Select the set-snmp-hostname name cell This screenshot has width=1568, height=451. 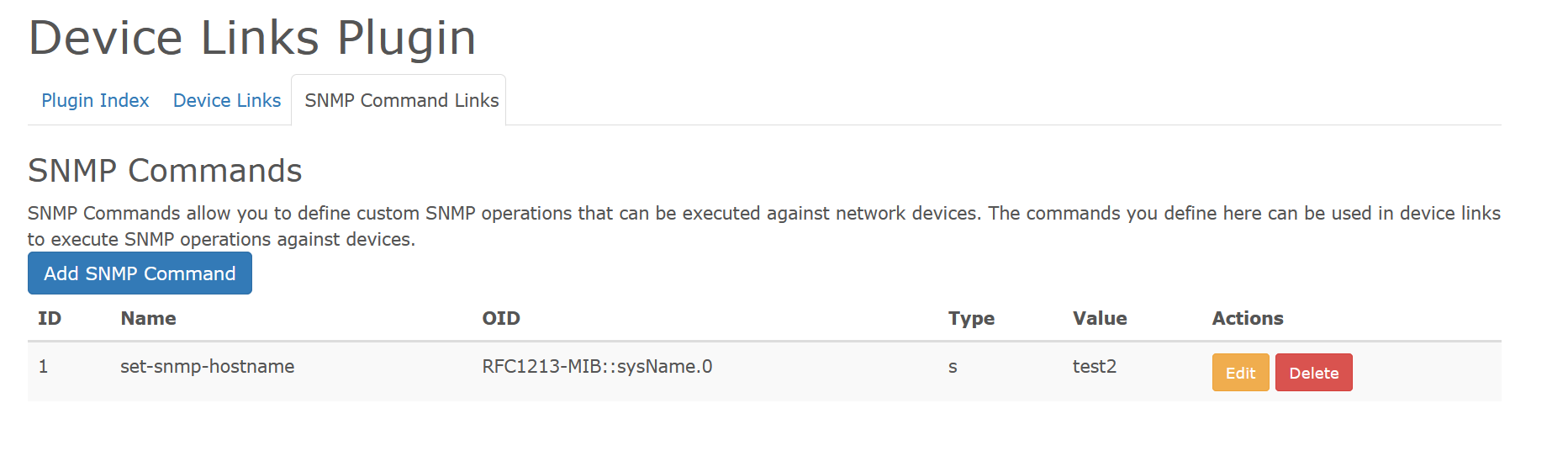point(207,367)
